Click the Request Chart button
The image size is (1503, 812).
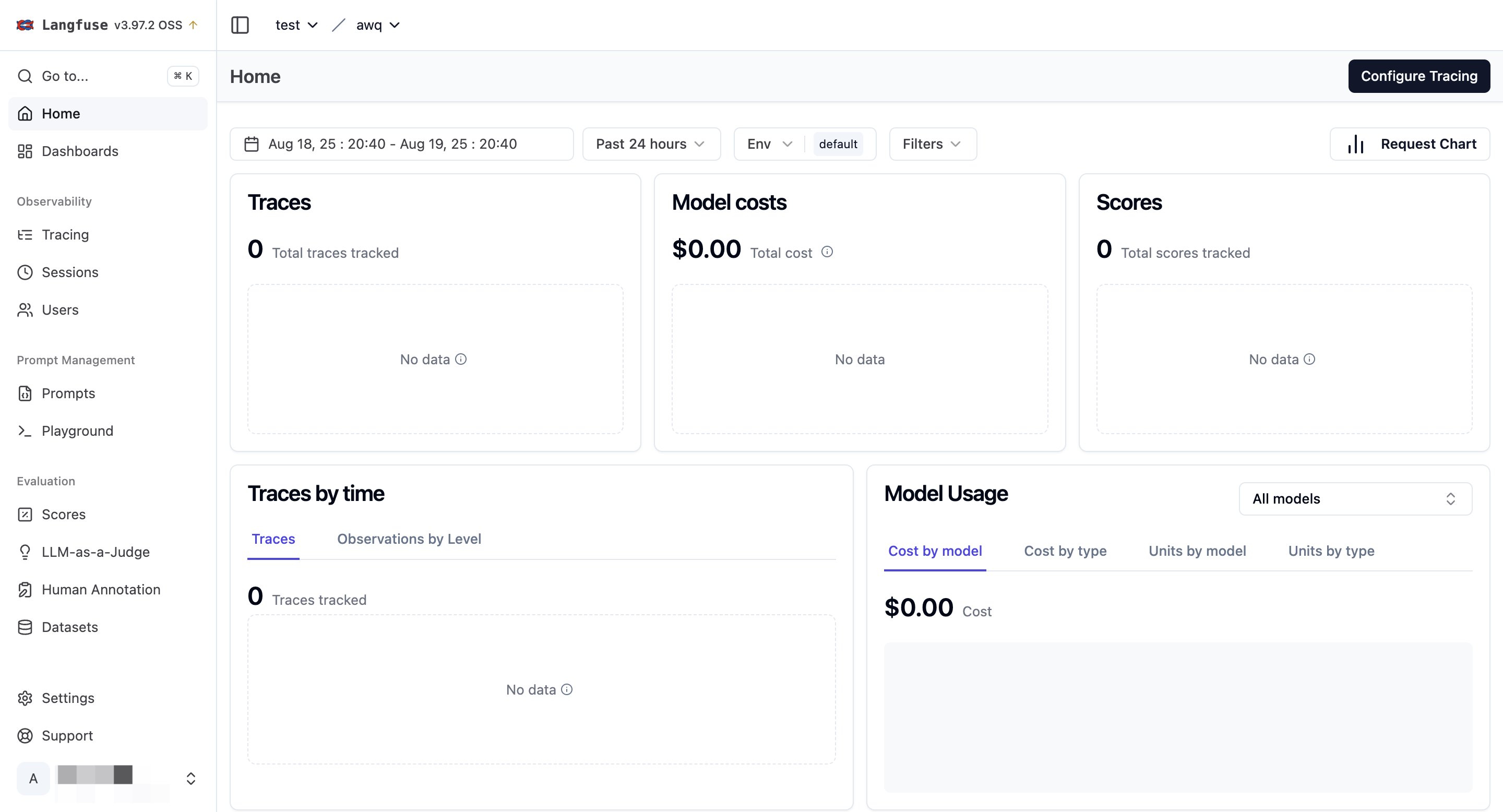1410,144
